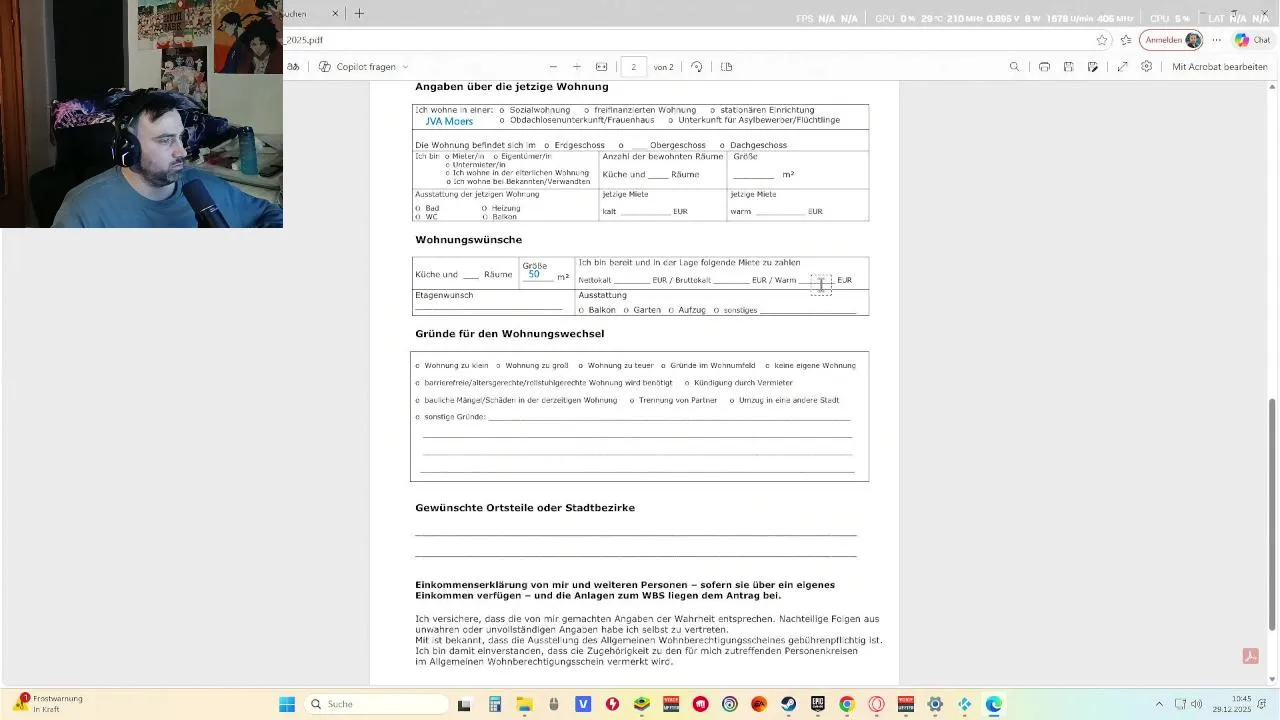Select the Erdgeschoss option
1280x720 pixels.
546,145
